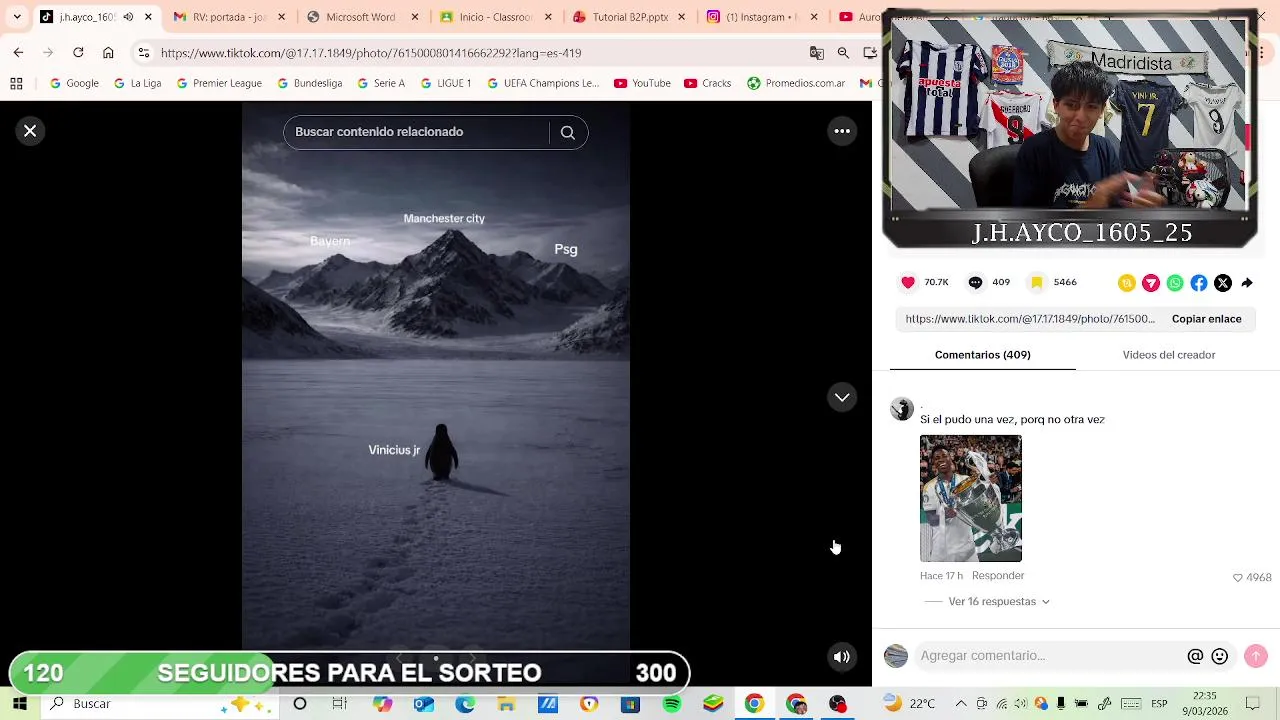The width and height of the screenshot is (1280, 720).
Task: Share post via WhatsApp
Action: click(x=1175, y=283)
